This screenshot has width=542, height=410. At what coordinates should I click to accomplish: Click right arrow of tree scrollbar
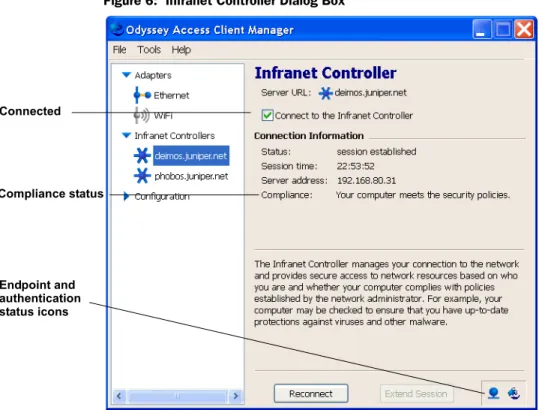[236, 395]
